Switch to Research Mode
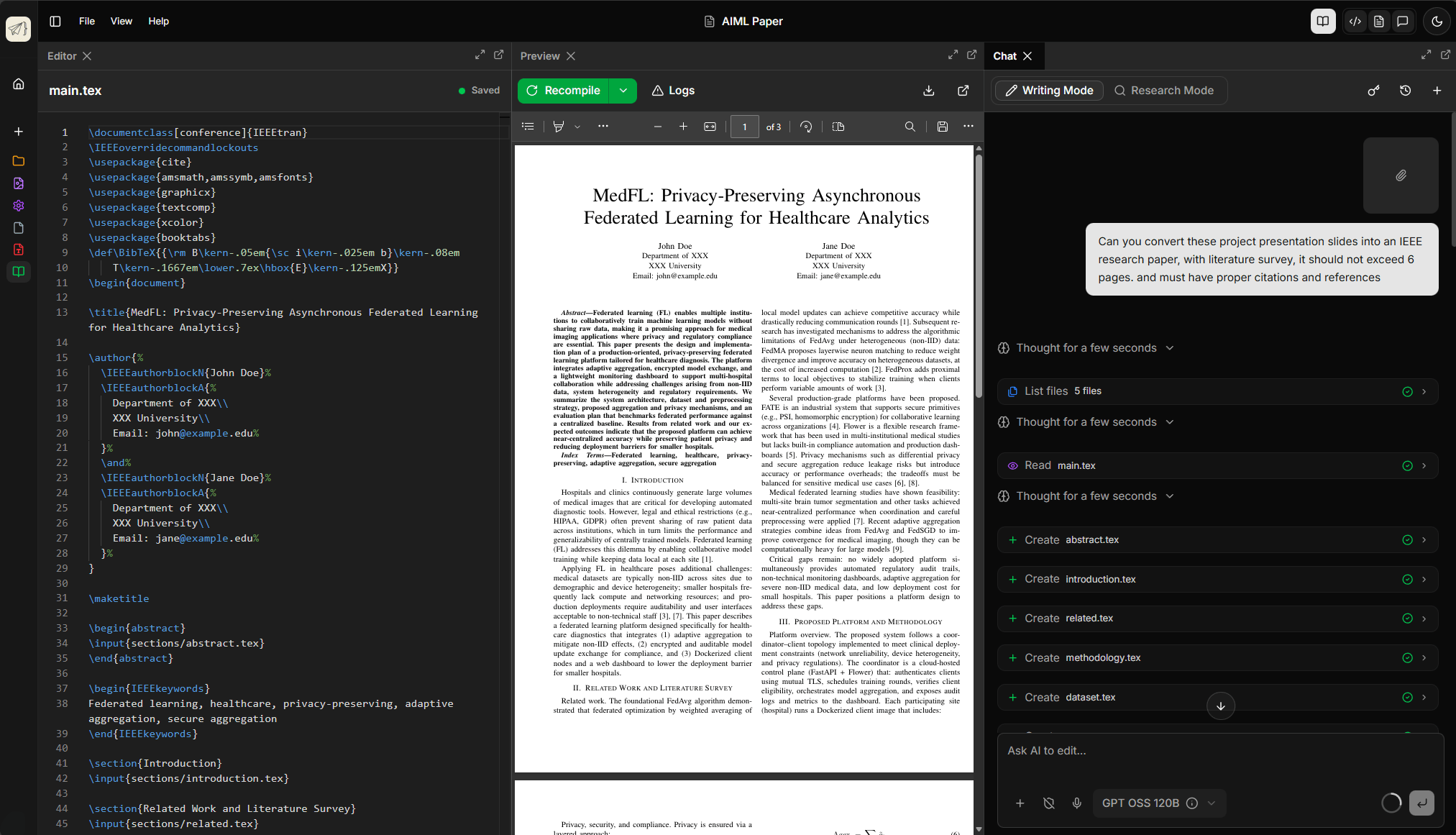This screenshot has height=835, width=1456. 1163,91
